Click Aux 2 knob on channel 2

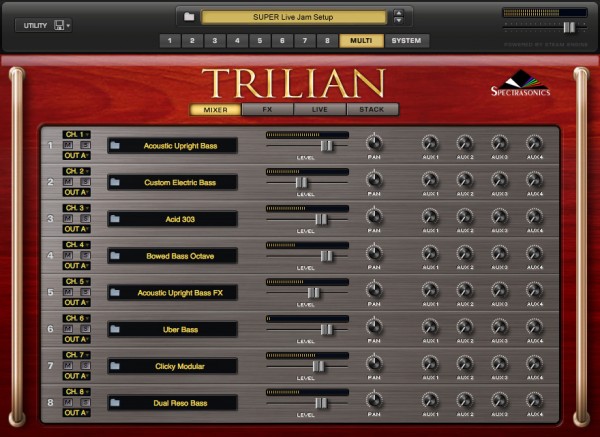465,180
